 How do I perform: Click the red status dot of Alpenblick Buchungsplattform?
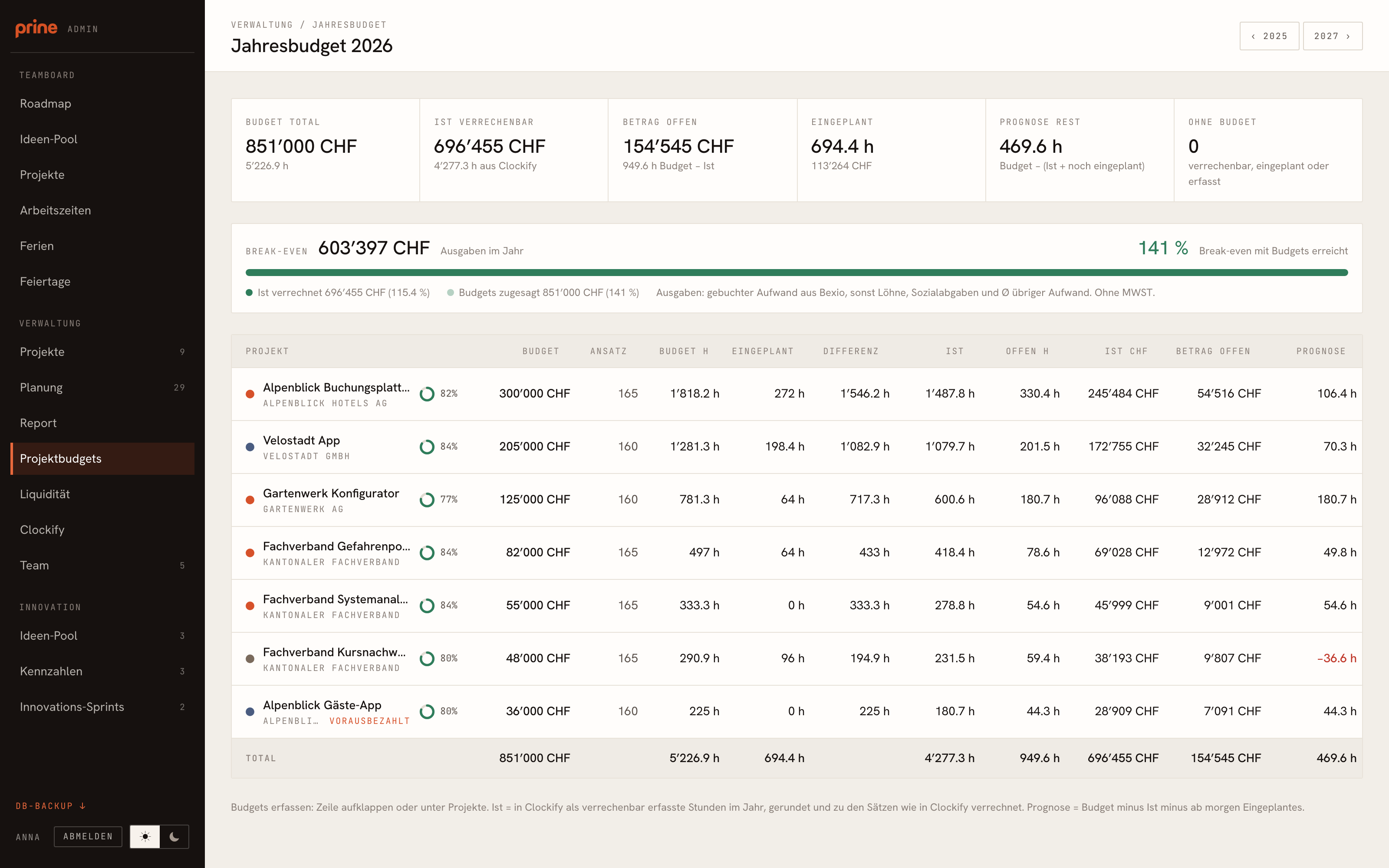point(250,394)
